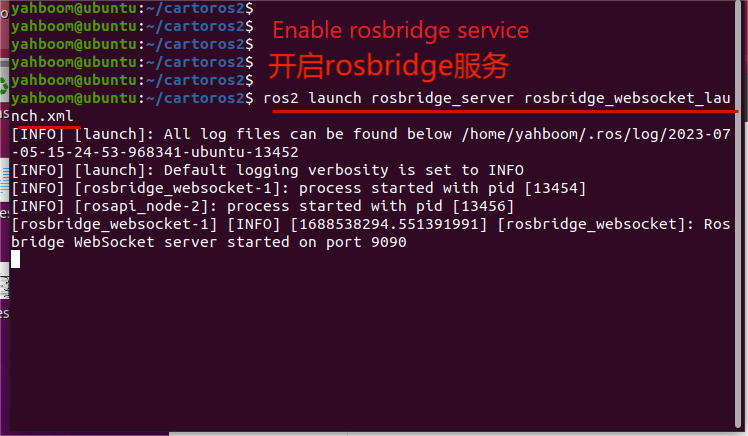
Task: Click the '-05-15-24-53-968341-ubuntu-13452' line
Action: (155, 152)
